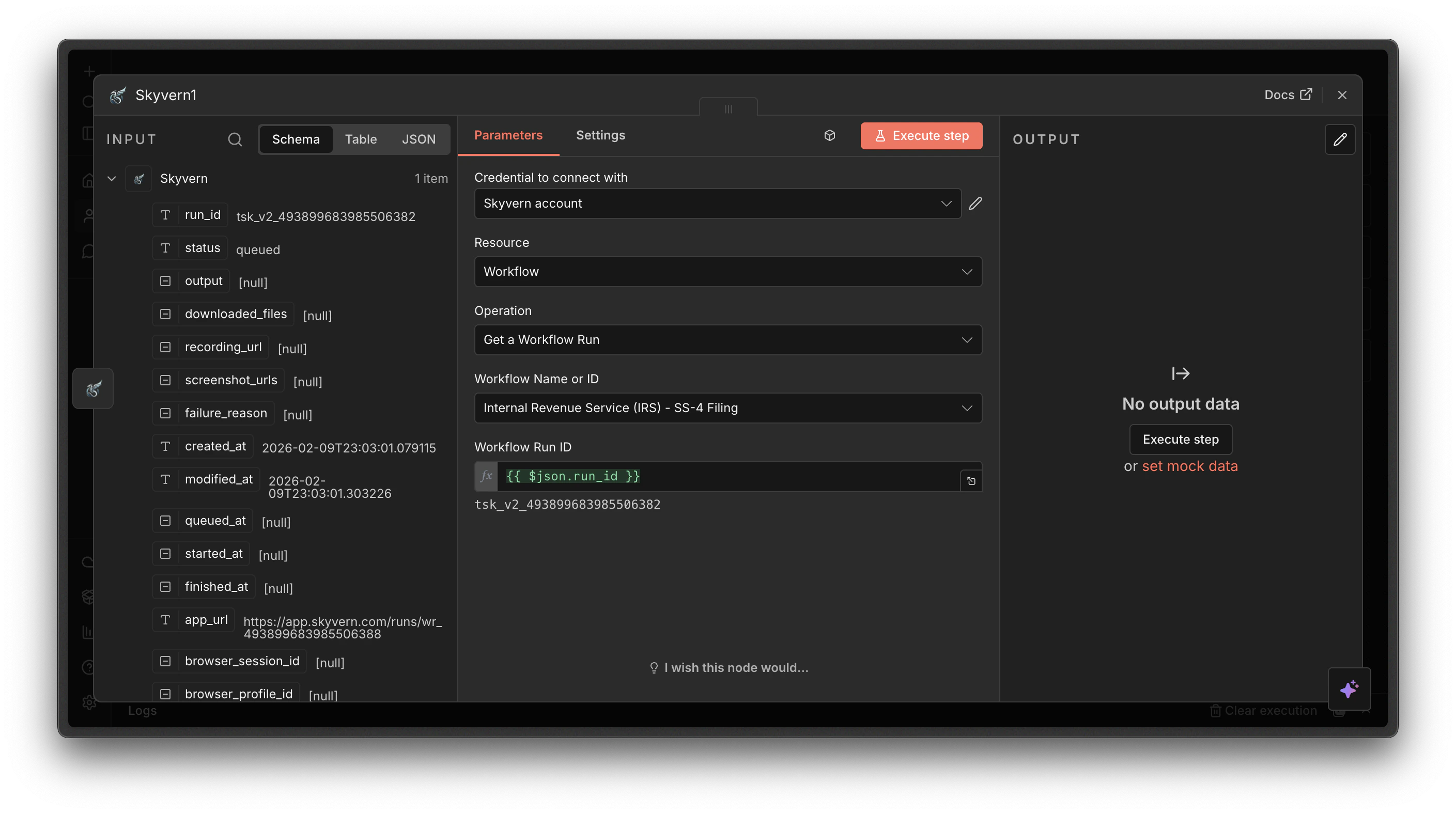Click the set mock data link

(x=1190, y=466)
